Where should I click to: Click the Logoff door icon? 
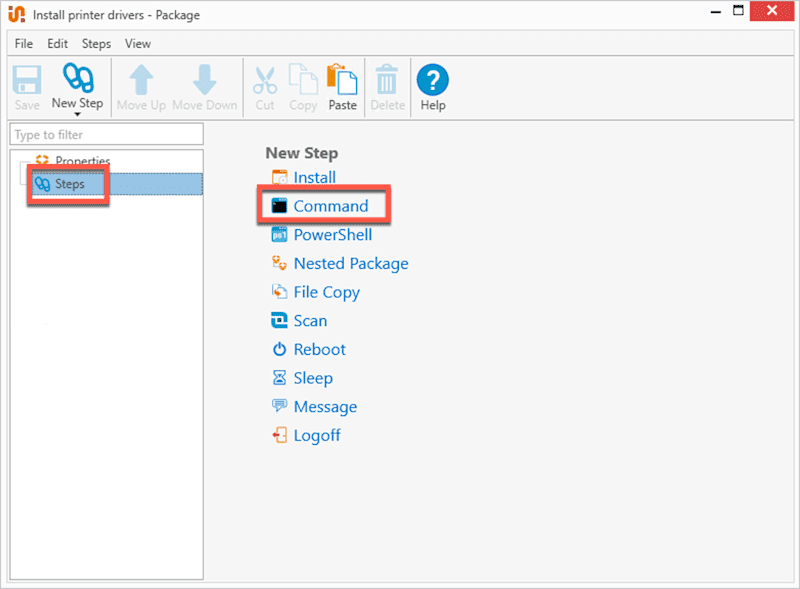click(280, 435)
